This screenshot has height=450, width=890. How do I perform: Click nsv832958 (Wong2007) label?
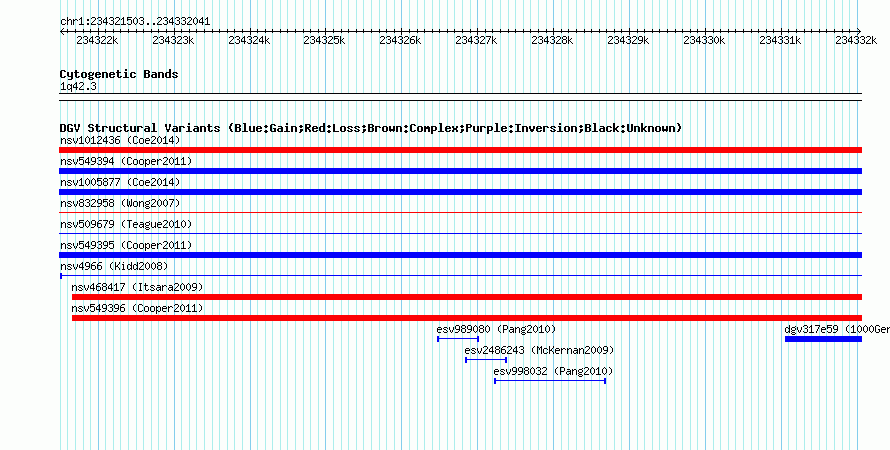point(120,203)
